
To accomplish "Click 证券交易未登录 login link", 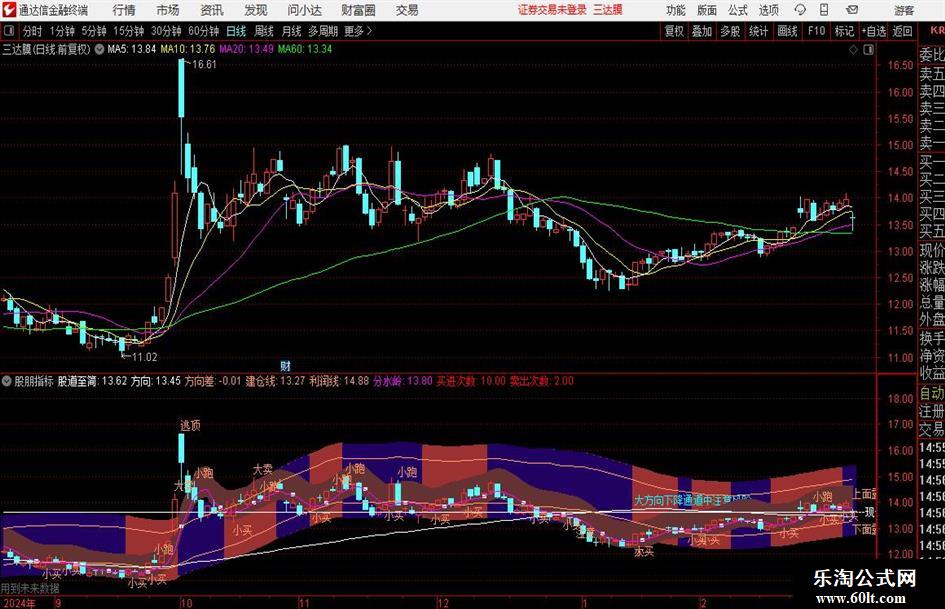I will coord(552,10).
